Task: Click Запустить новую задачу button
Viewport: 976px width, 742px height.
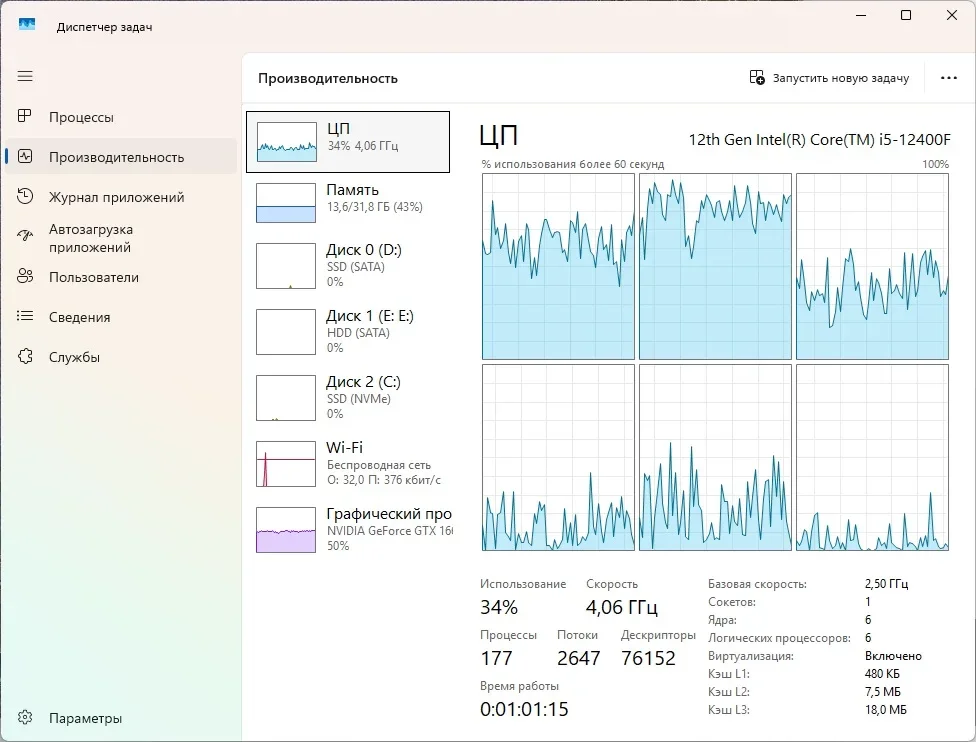Action: coord(829,78)
